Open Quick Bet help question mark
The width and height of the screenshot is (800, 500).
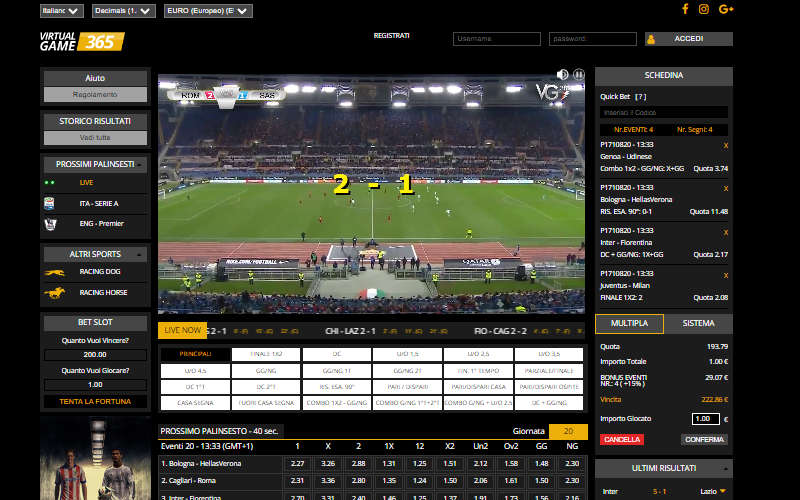click(641, 96)
